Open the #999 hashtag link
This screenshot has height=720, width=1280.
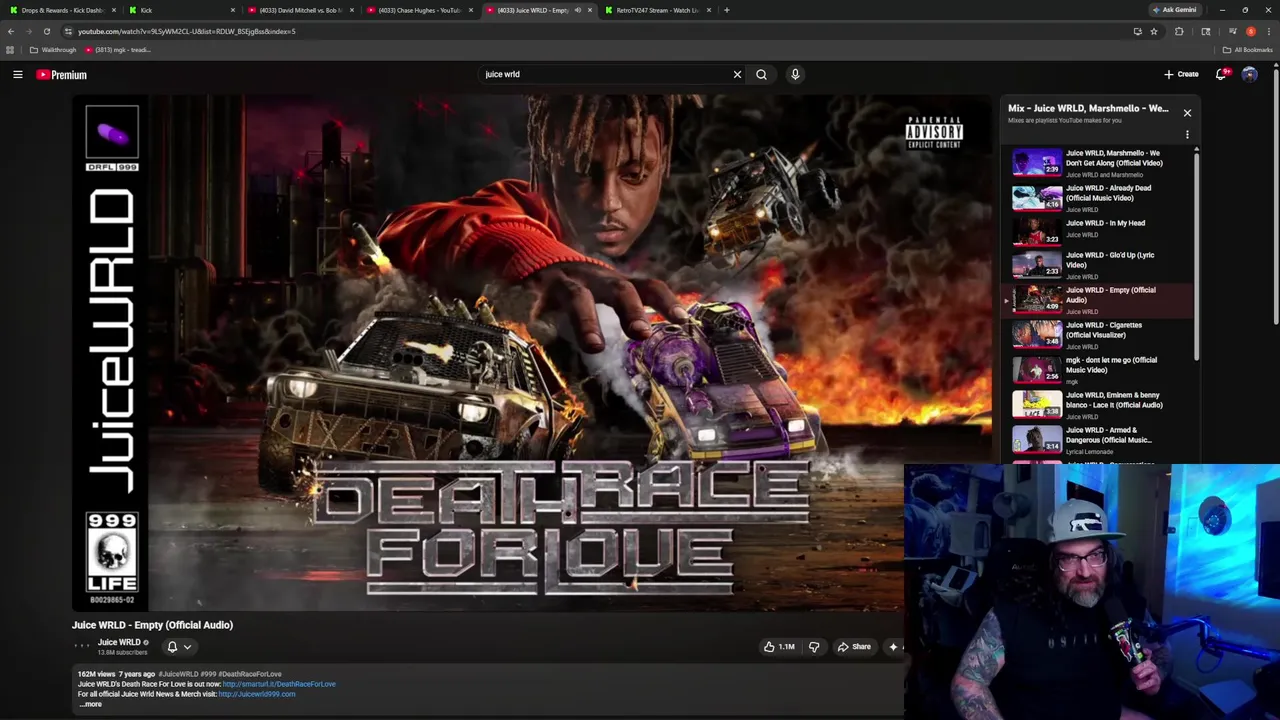(x=208, y=674)
